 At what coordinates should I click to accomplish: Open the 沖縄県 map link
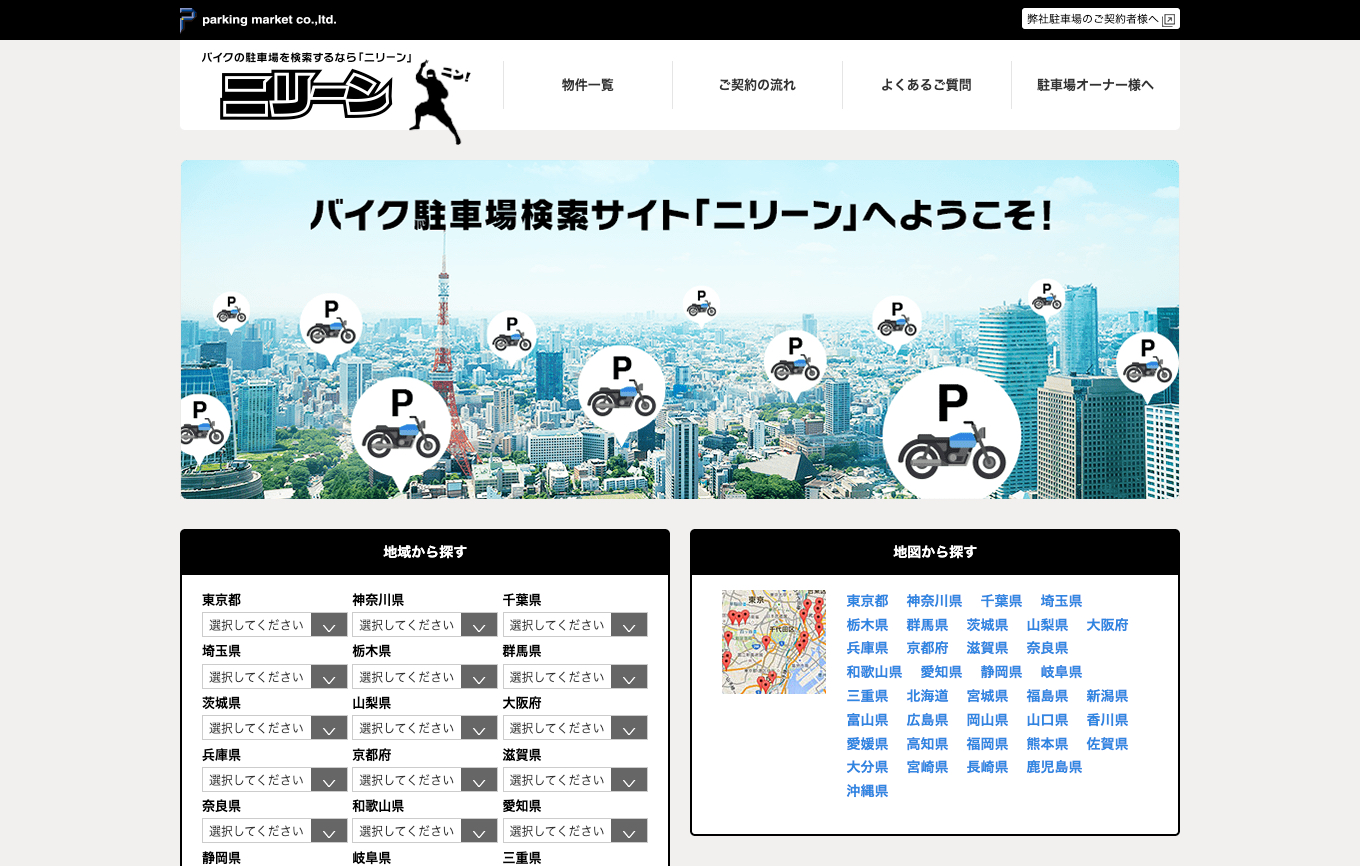tap(867, 791)
